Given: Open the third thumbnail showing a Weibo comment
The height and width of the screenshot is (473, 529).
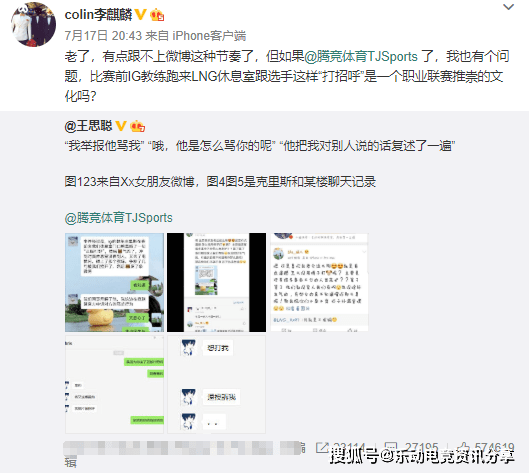Looking at the screenshot, I should tap(319, 282).
